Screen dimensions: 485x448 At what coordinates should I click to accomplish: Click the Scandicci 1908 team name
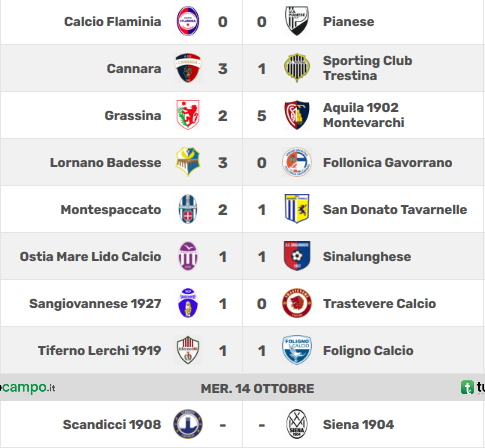coord(112,425)
